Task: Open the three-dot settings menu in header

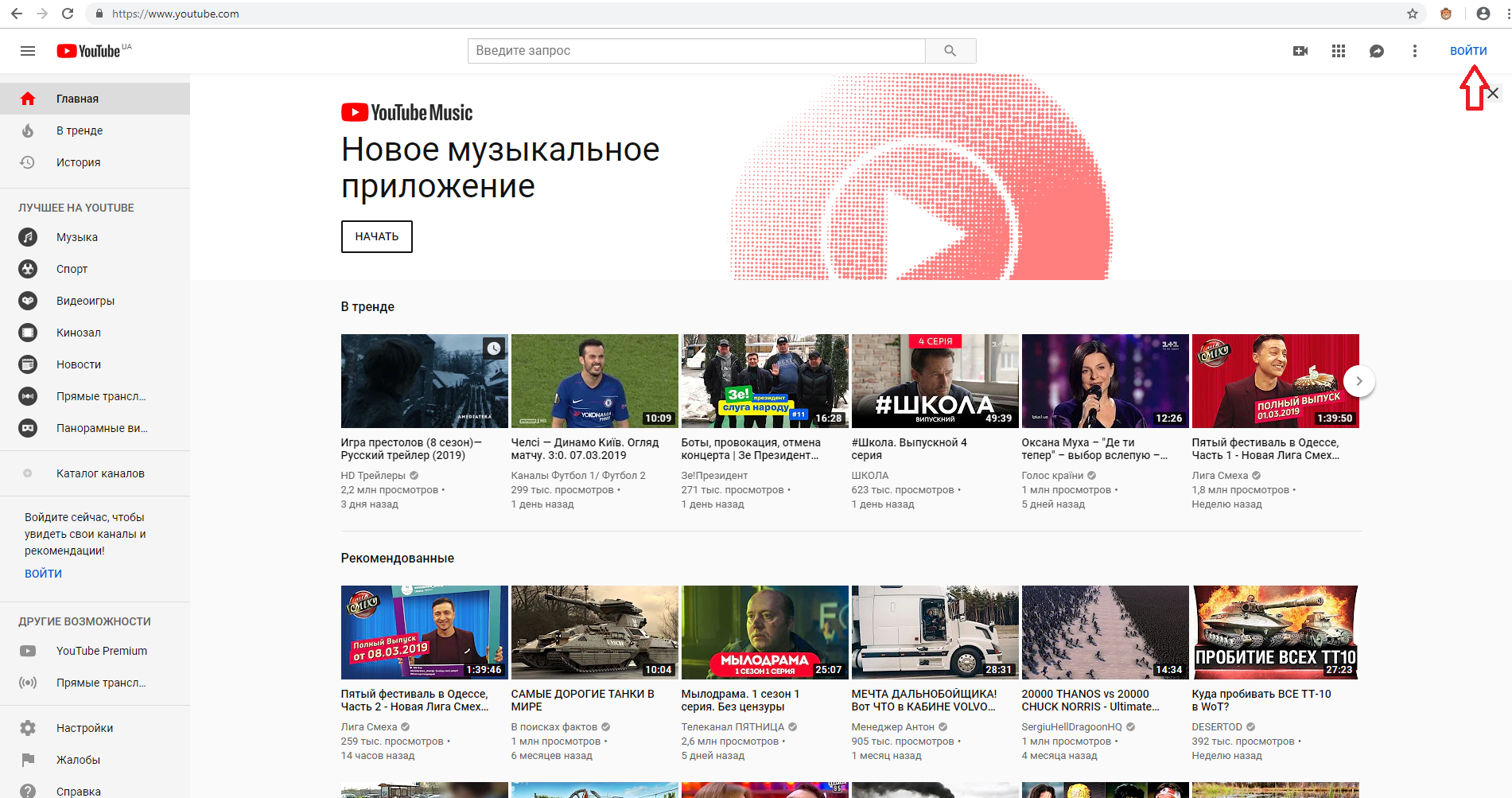Action: point(1414,51)
